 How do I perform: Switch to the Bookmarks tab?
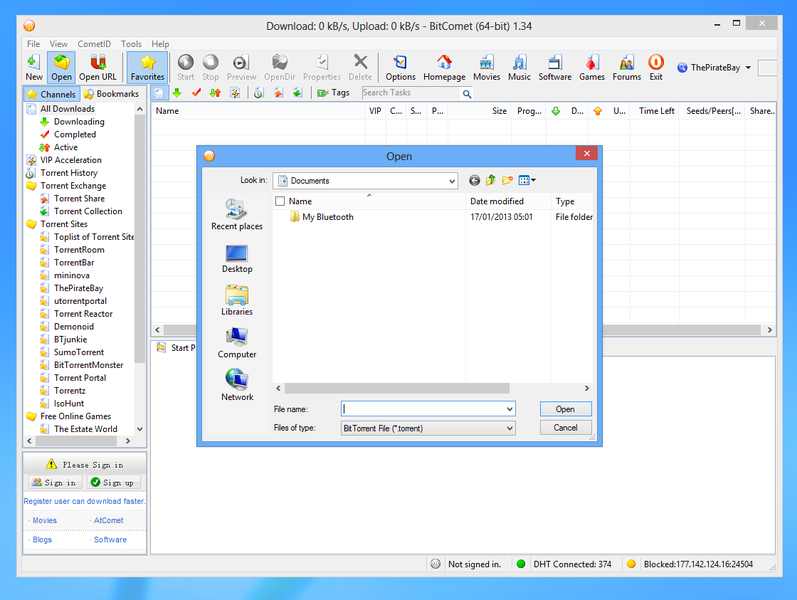click(x=112, y=94)
